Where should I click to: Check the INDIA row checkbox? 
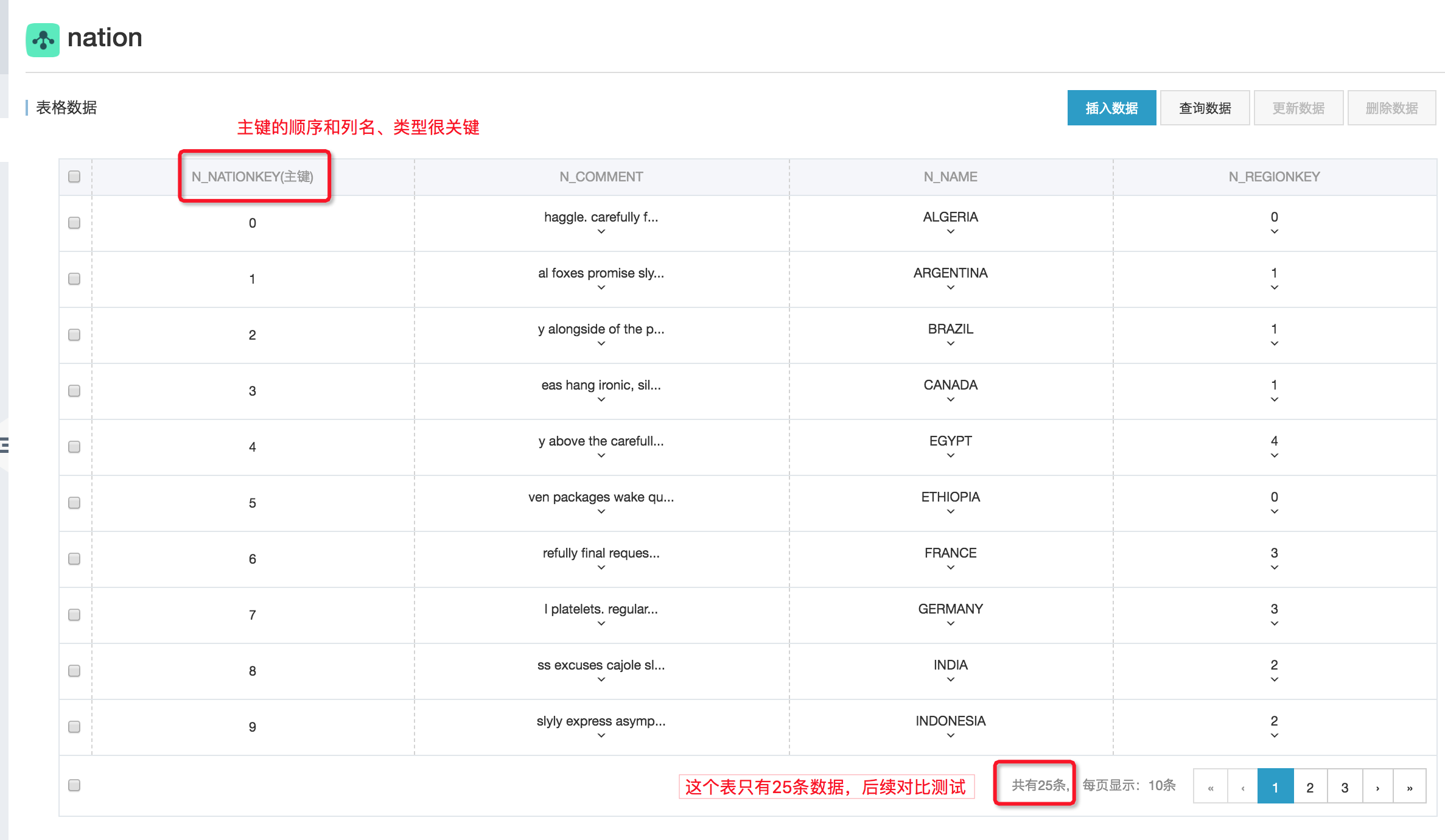pyautogui.click(x=74, y=671)
